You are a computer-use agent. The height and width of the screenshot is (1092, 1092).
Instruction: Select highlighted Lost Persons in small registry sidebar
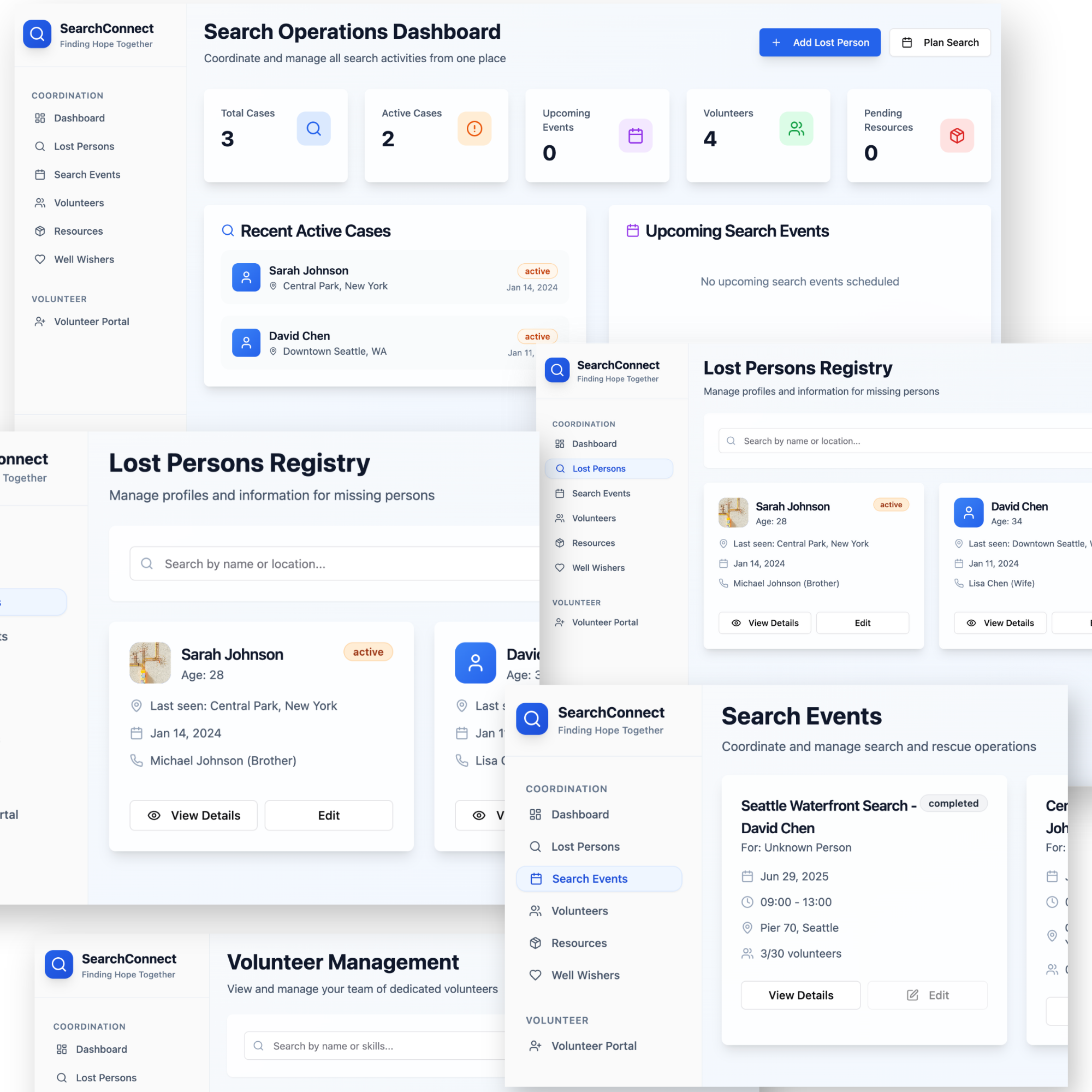coord(609,468)
